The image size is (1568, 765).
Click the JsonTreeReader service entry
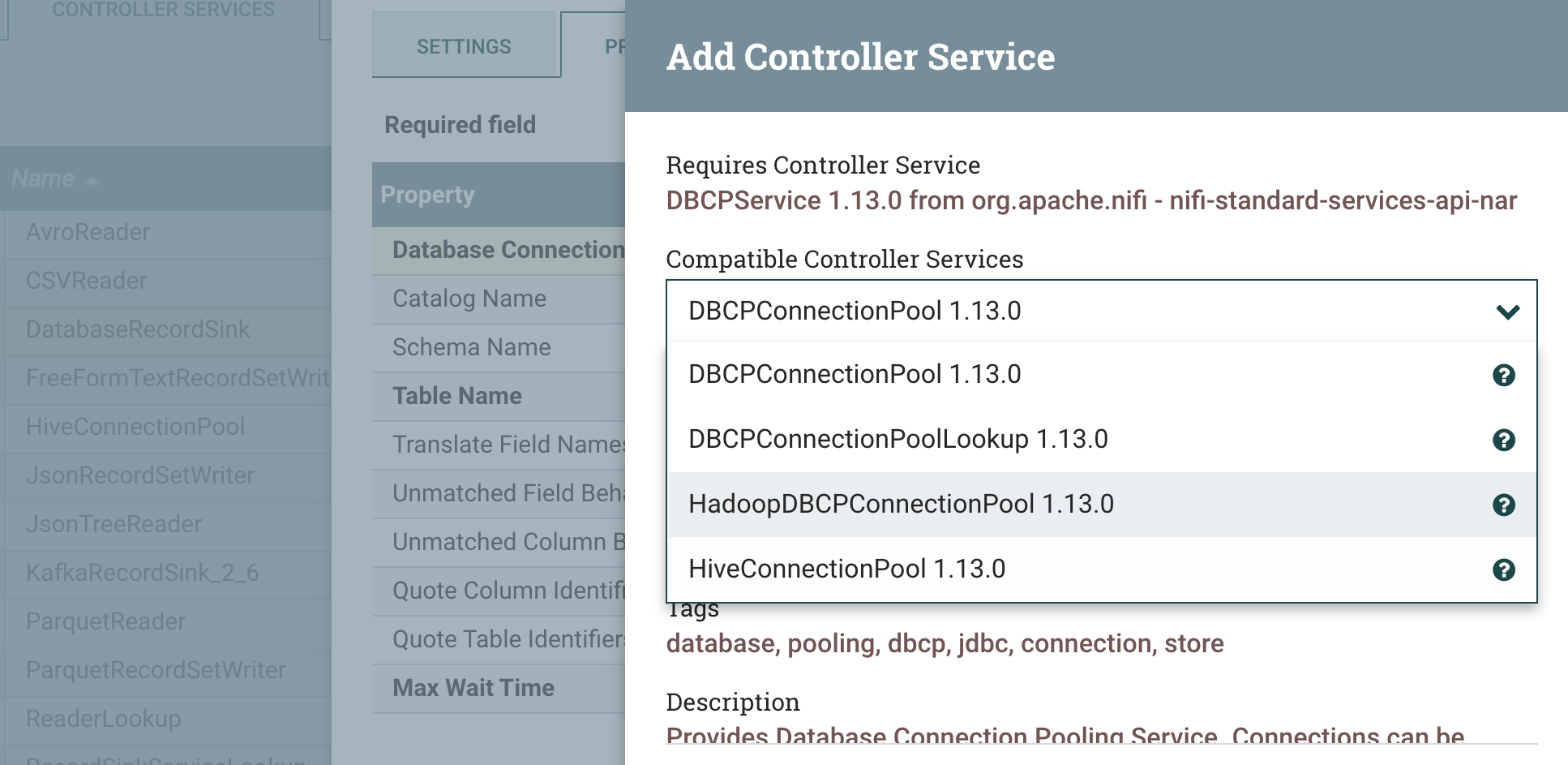114,524
